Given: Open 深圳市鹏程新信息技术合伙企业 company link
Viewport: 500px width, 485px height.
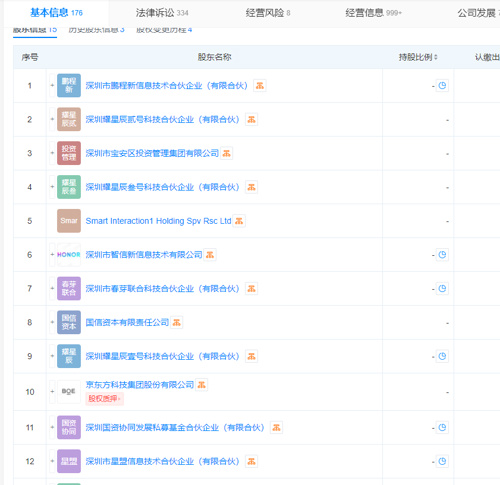Looking at the screenshot, I should 167,86.
